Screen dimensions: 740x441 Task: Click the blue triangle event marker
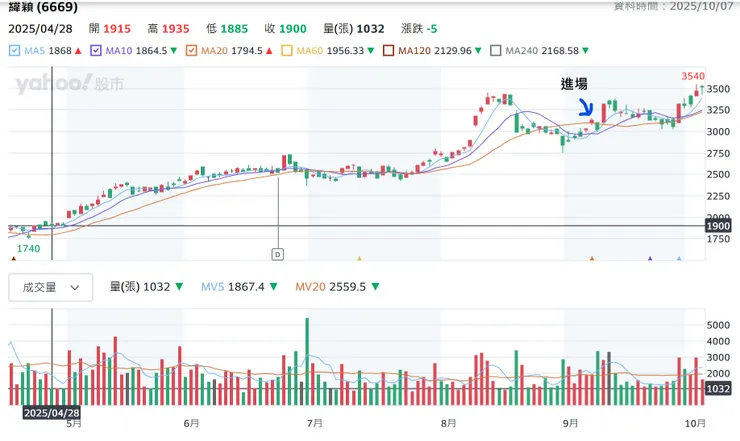pyautogui.click(x=650, y=259)
